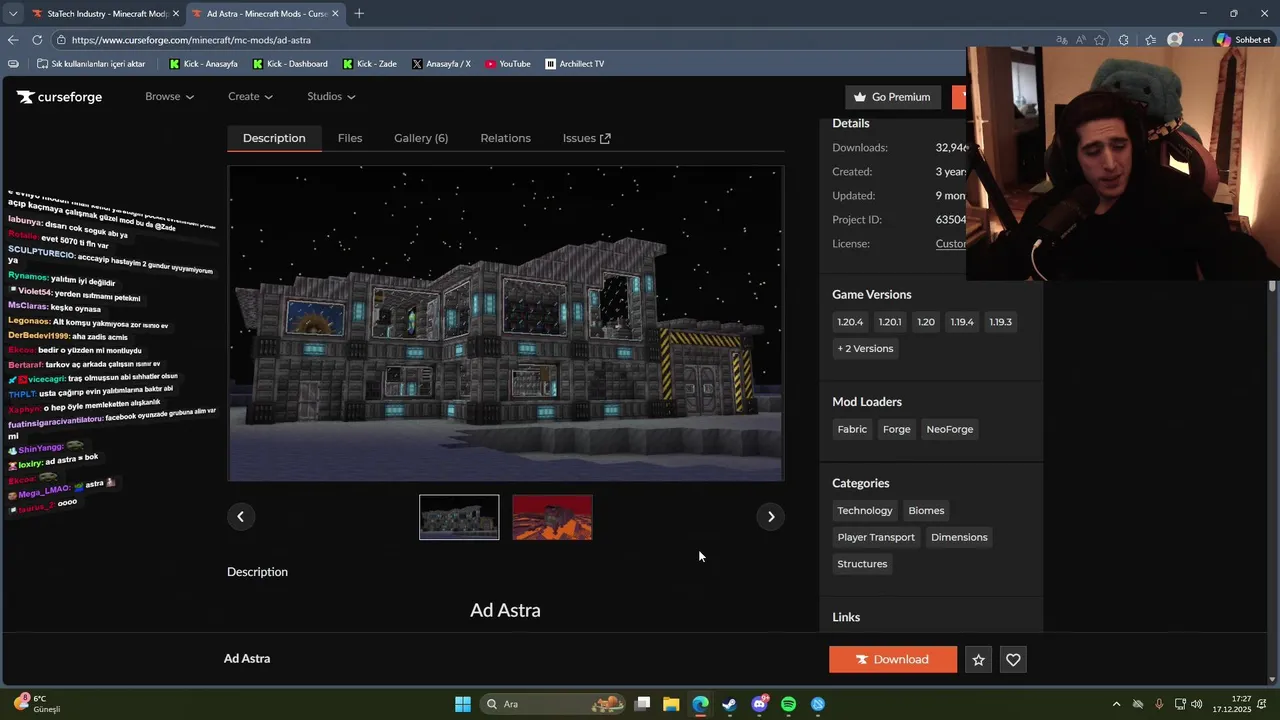Select the Description tab
This screenshot has height=720, width=1280.
(x=274, y=138)
